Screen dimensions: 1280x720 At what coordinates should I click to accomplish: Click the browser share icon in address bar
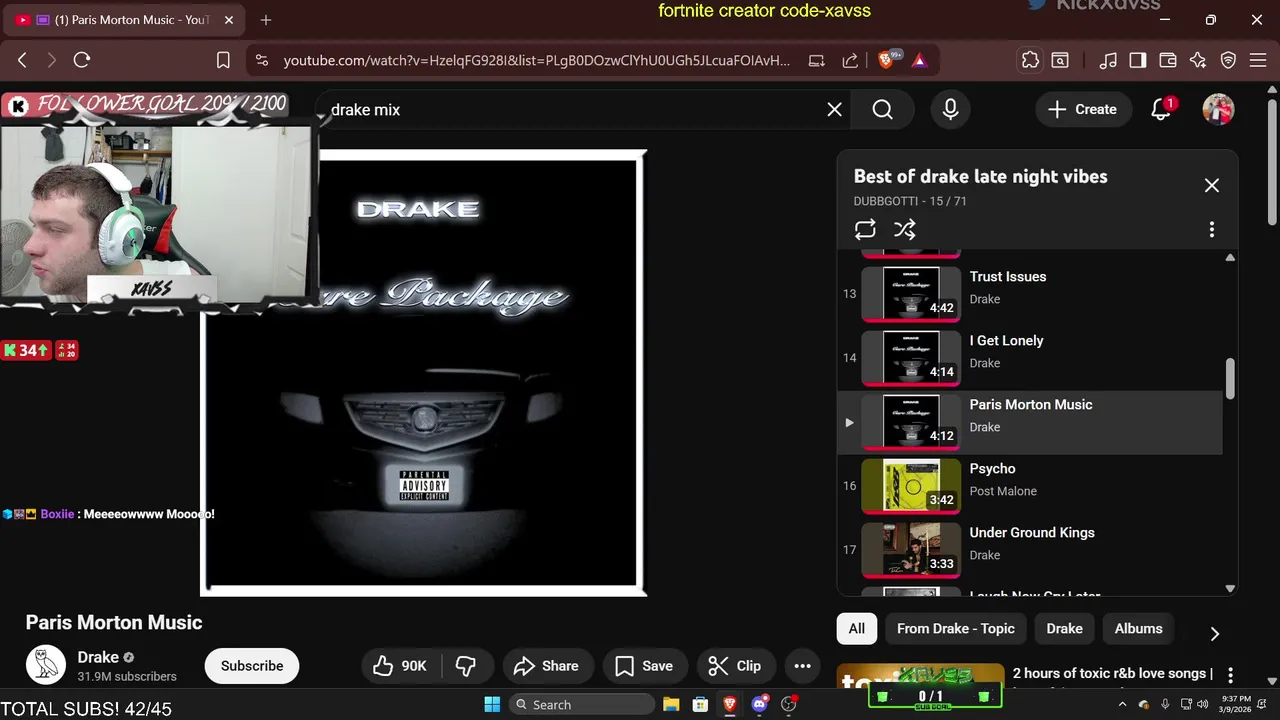[850, 60]
